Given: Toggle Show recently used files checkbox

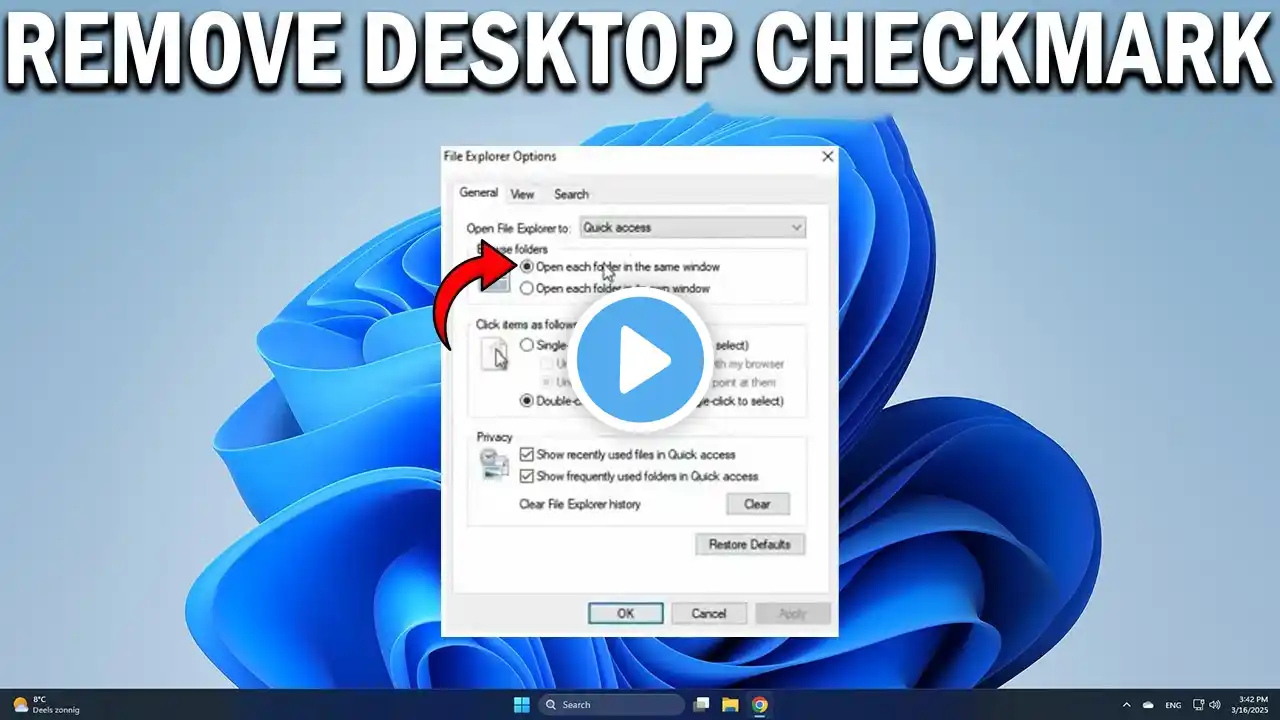Looking at the screenshot, I should click(526, 454).
